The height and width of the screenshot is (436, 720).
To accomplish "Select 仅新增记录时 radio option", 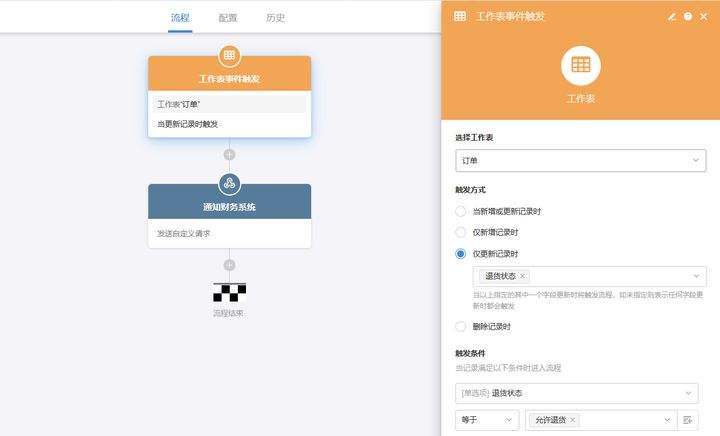I will point(460,232).
